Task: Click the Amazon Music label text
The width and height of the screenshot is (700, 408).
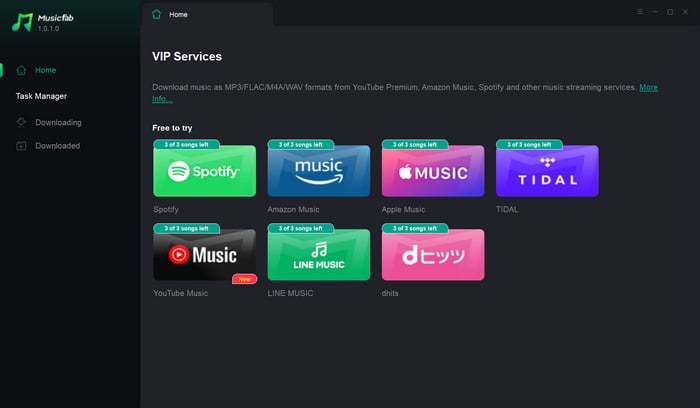Action: click(x=293, y=209)
